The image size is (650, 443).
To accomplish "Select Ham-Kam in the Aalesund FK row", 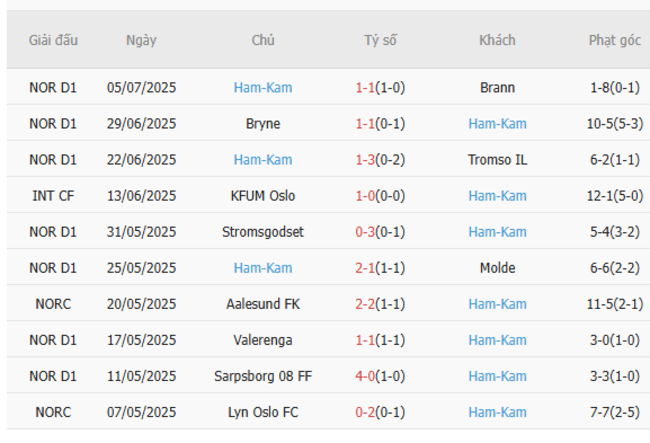I will coord(497,304).
